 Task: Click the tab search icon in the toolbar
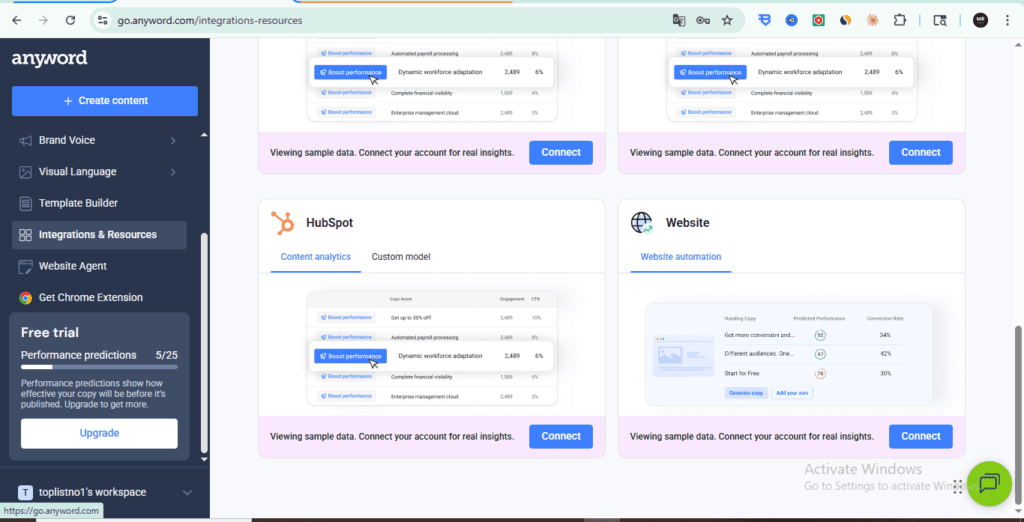click(x=940, y=20)
